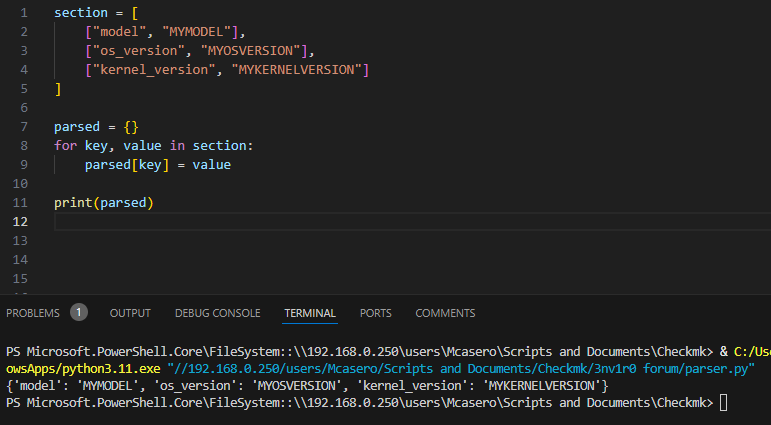Place cursor on empty line 12
This screenshot has width=771, height=425.
(x=300, y=221)
